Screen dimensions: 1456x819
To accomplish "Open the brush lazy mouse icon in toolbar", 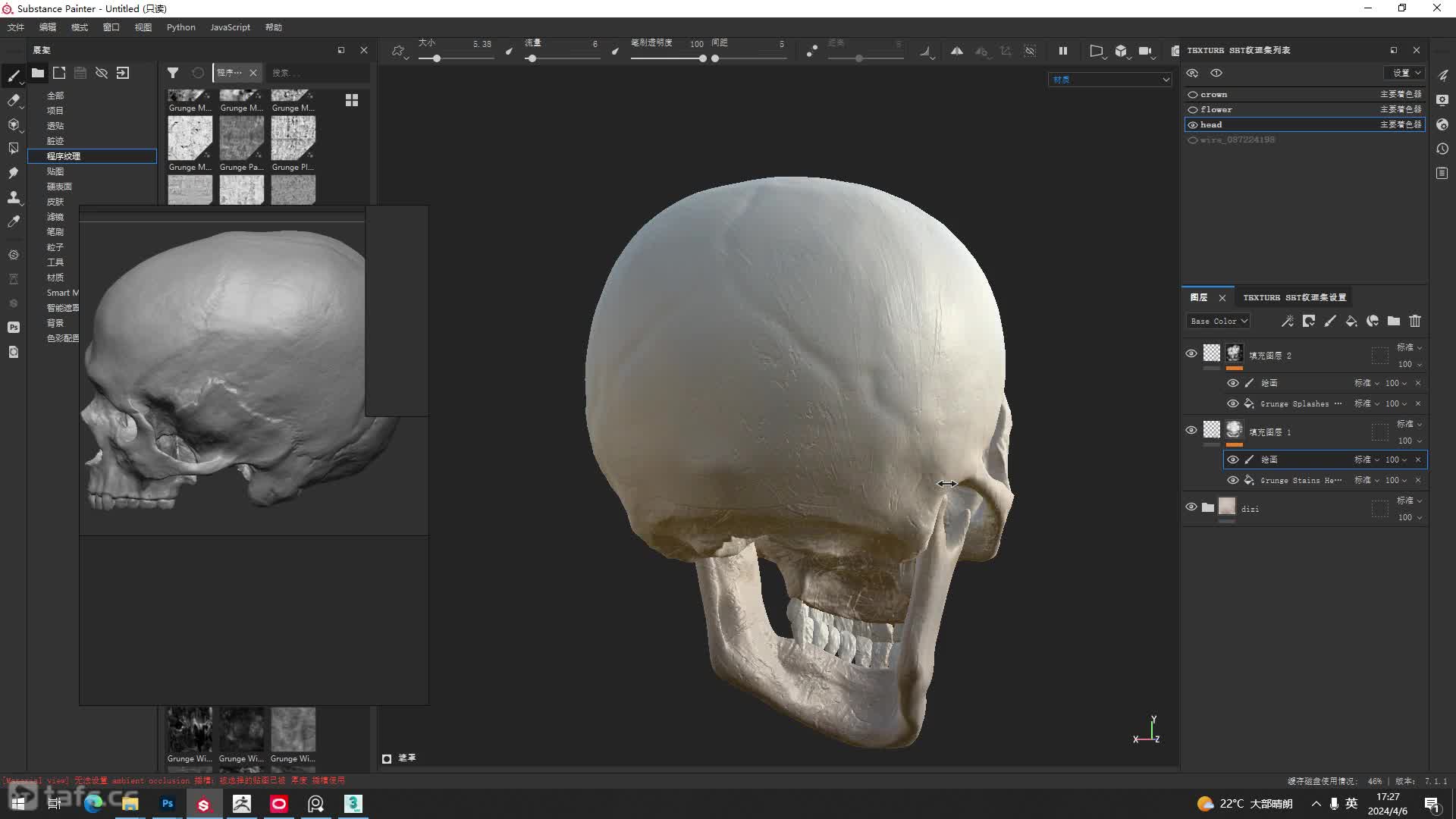I will click(x=812, y=51).
